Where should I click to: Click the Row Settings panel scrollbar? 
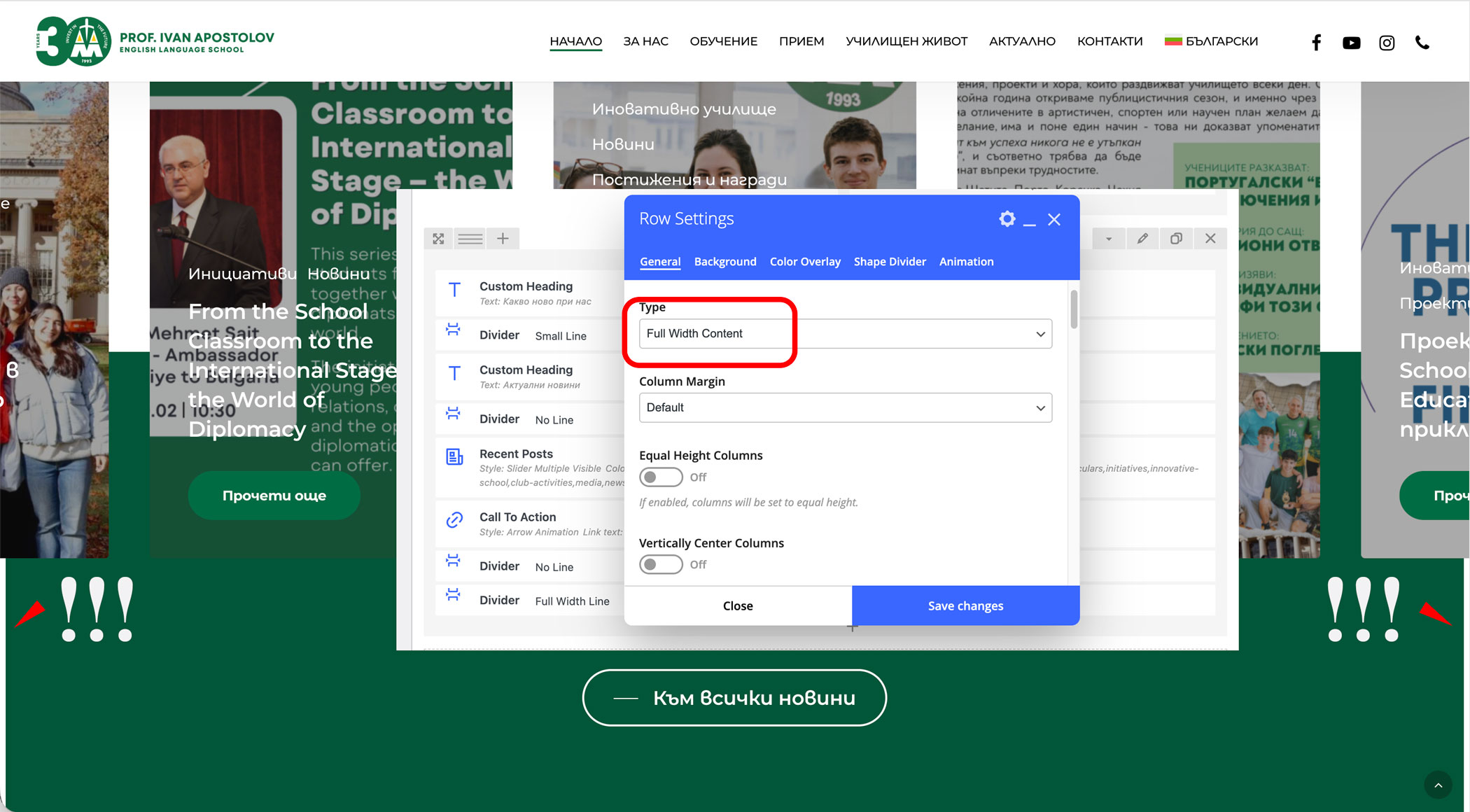pos(1073,310)
